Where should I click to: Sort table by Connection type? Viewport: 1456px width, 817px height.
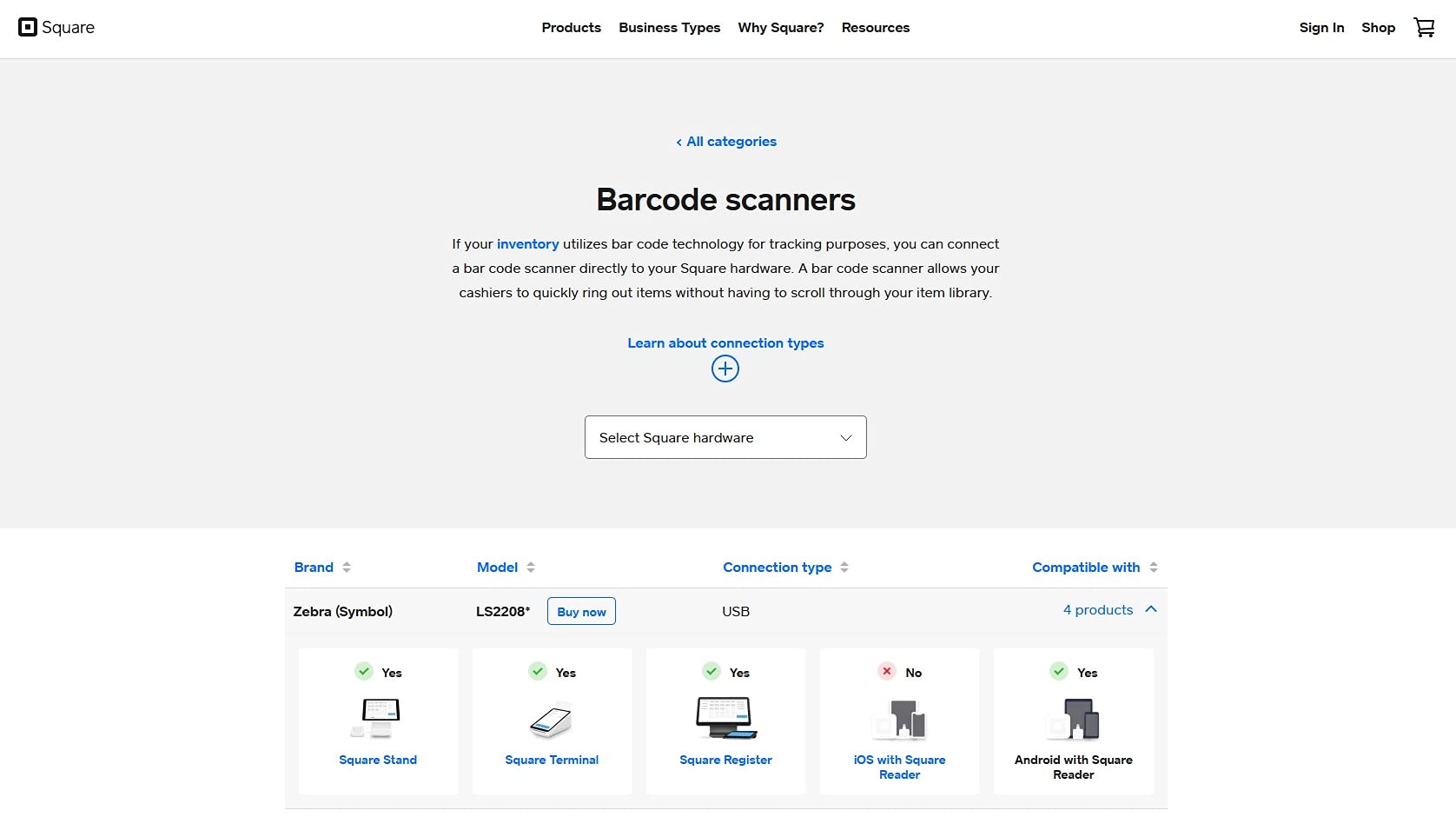[785, 568]
